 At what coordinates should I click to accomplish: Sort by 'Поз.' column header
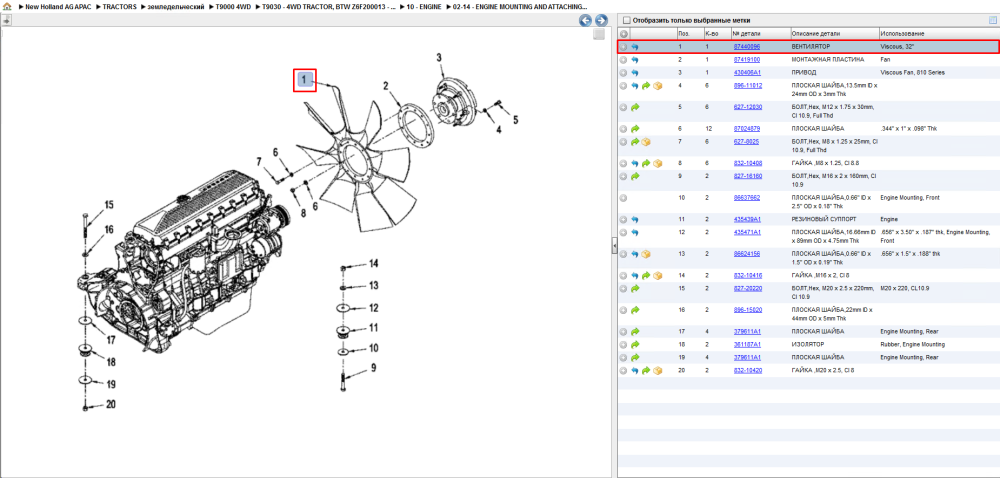pyautogui.click(x=689, y=34)
